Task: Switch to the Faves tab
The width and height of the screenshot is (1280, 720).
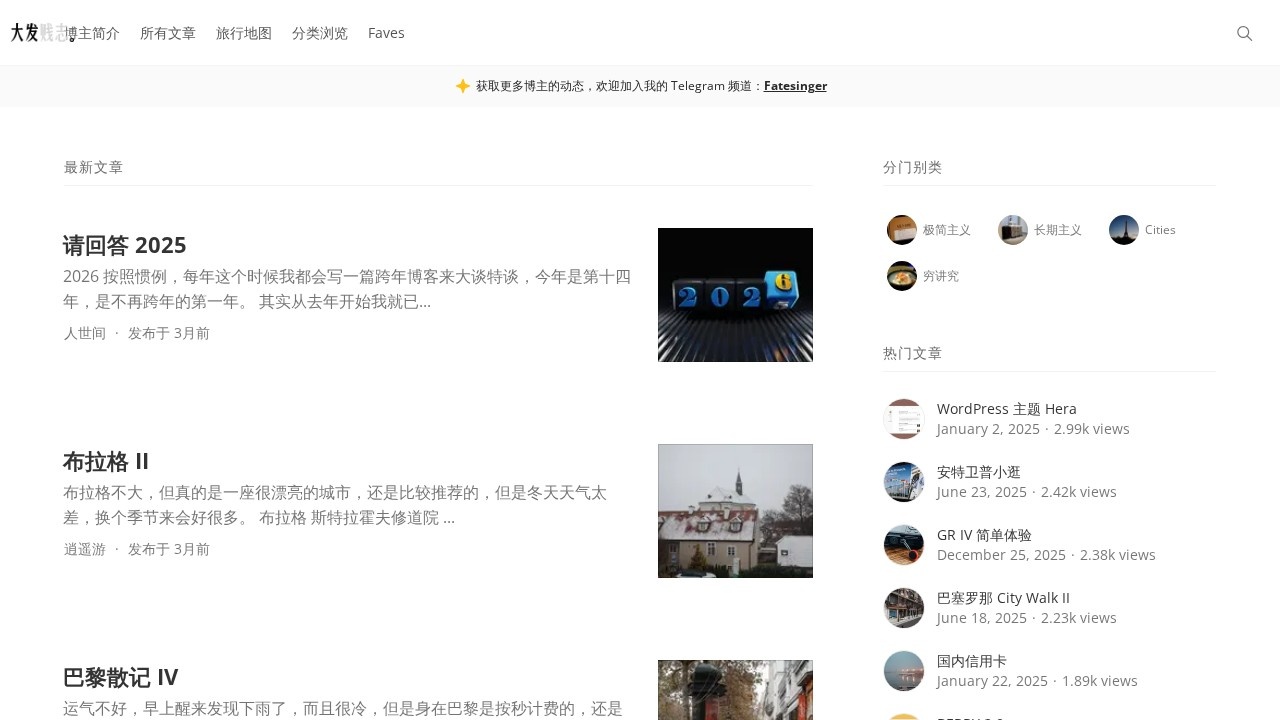Action: (386, 33)
